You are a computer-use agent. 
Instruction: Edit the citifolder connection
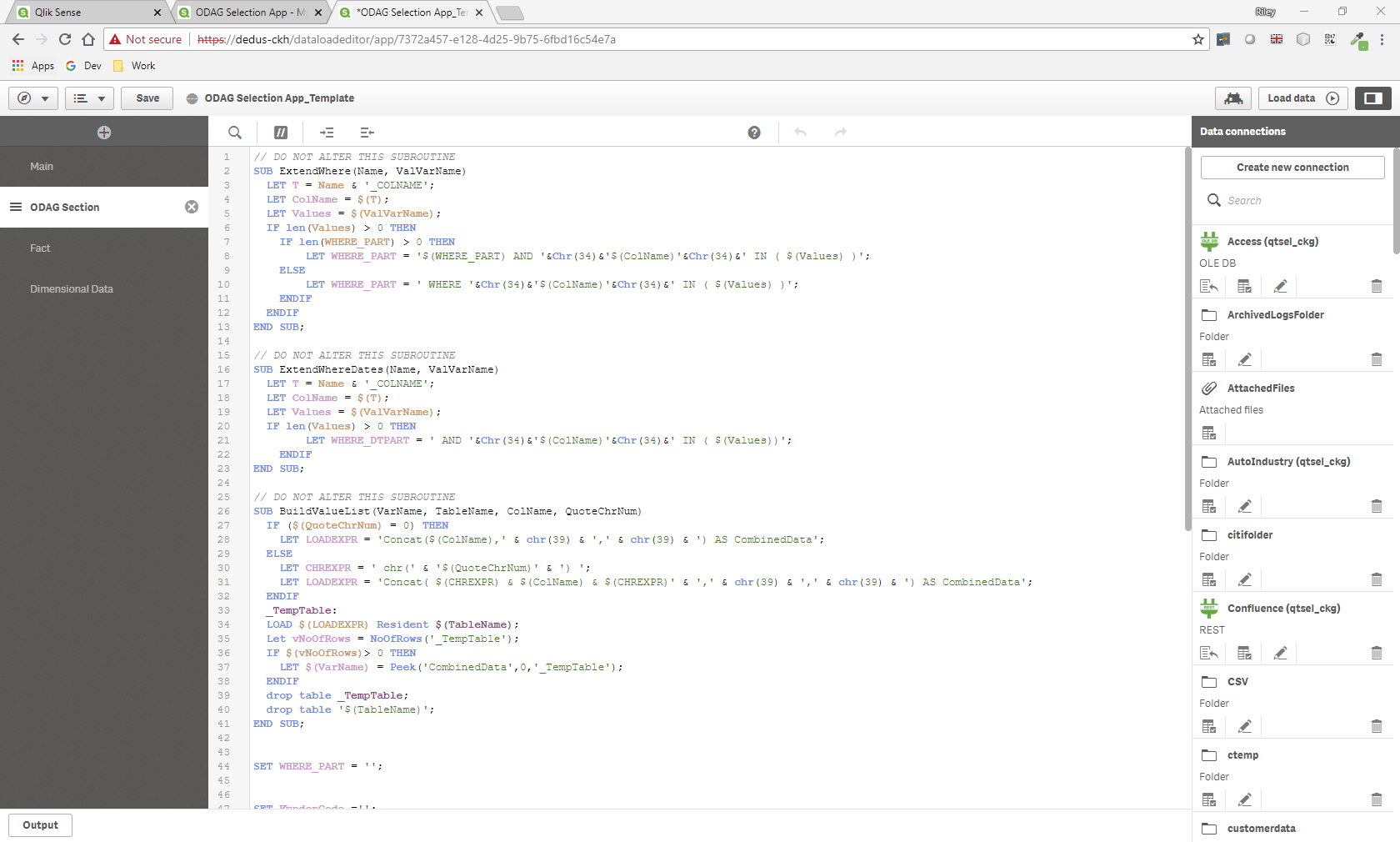click(x=1245, y=579)
